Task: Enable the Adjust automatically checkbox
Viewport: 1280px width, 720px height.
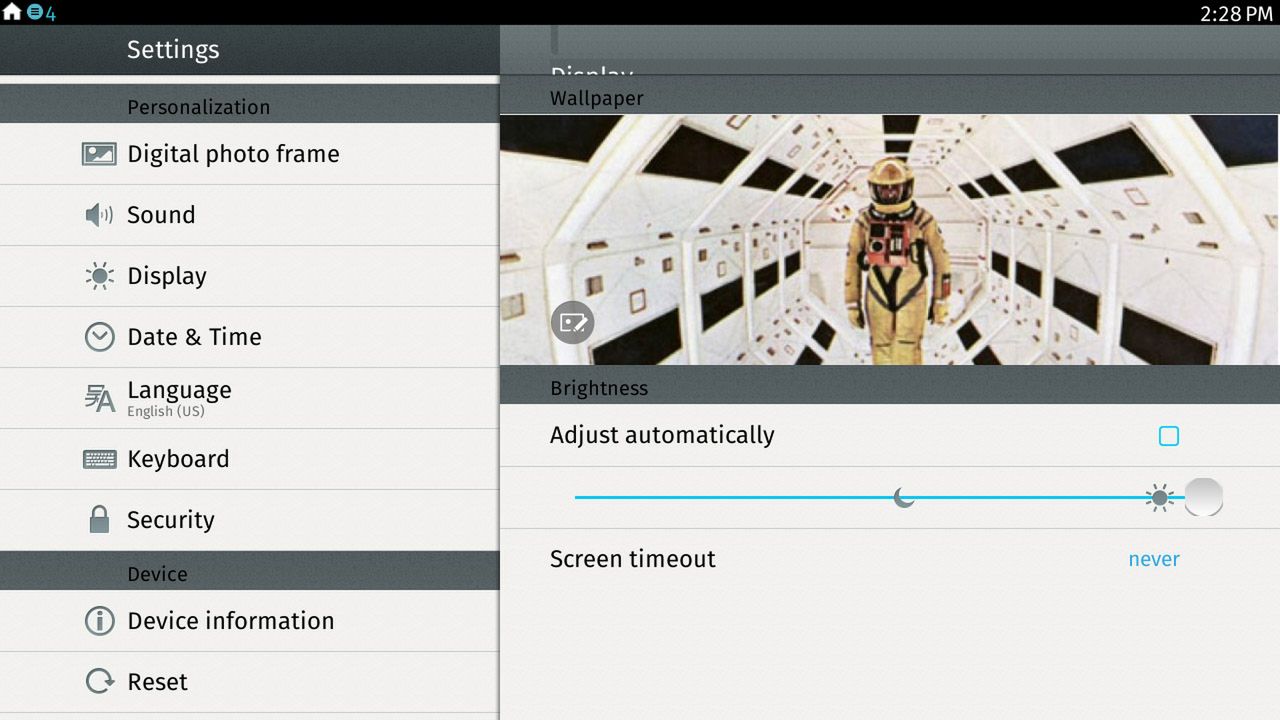Action: coord(1169,436)
